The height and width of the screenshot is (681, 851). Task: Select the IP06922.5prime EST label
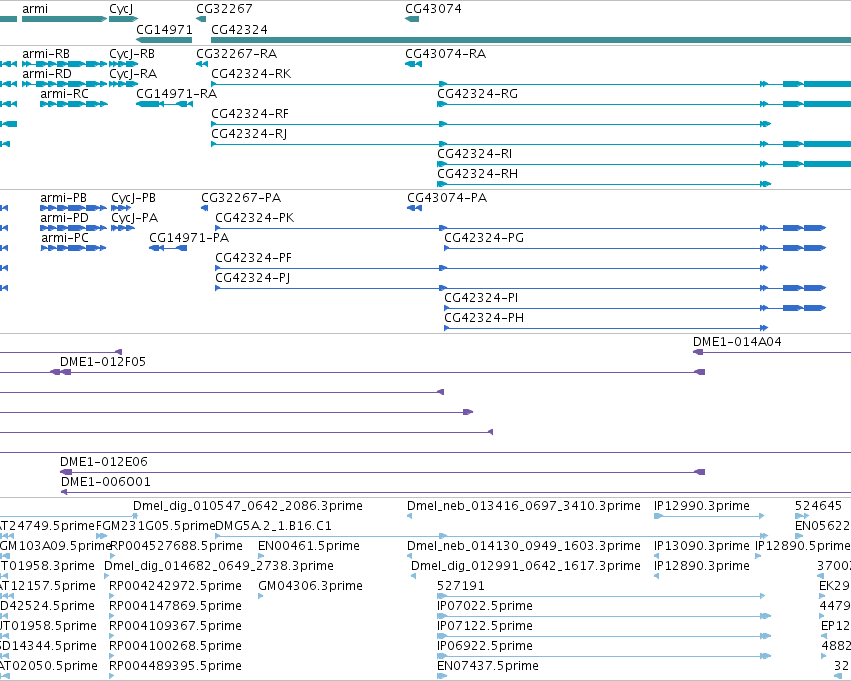tap(485, 647)
